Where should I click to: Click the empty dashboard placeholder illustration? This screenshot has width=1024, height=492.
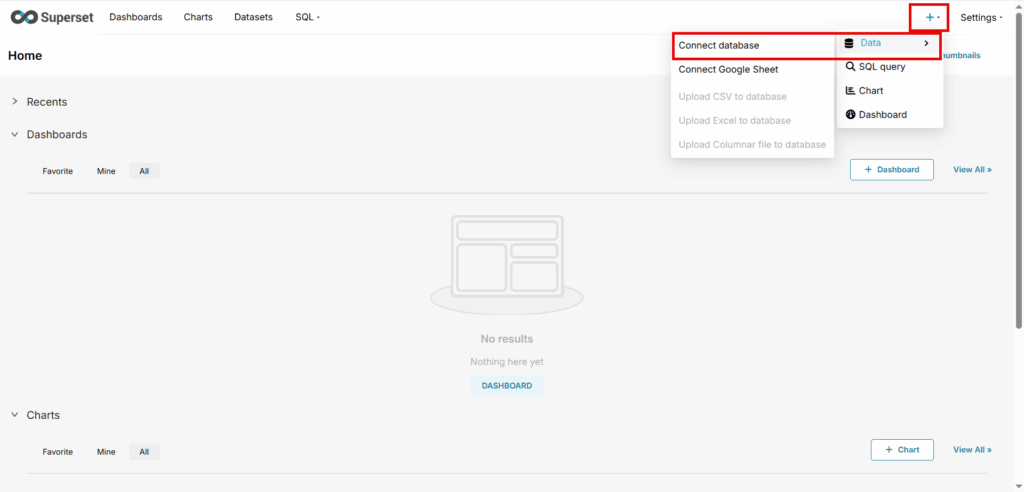point(506,263)
